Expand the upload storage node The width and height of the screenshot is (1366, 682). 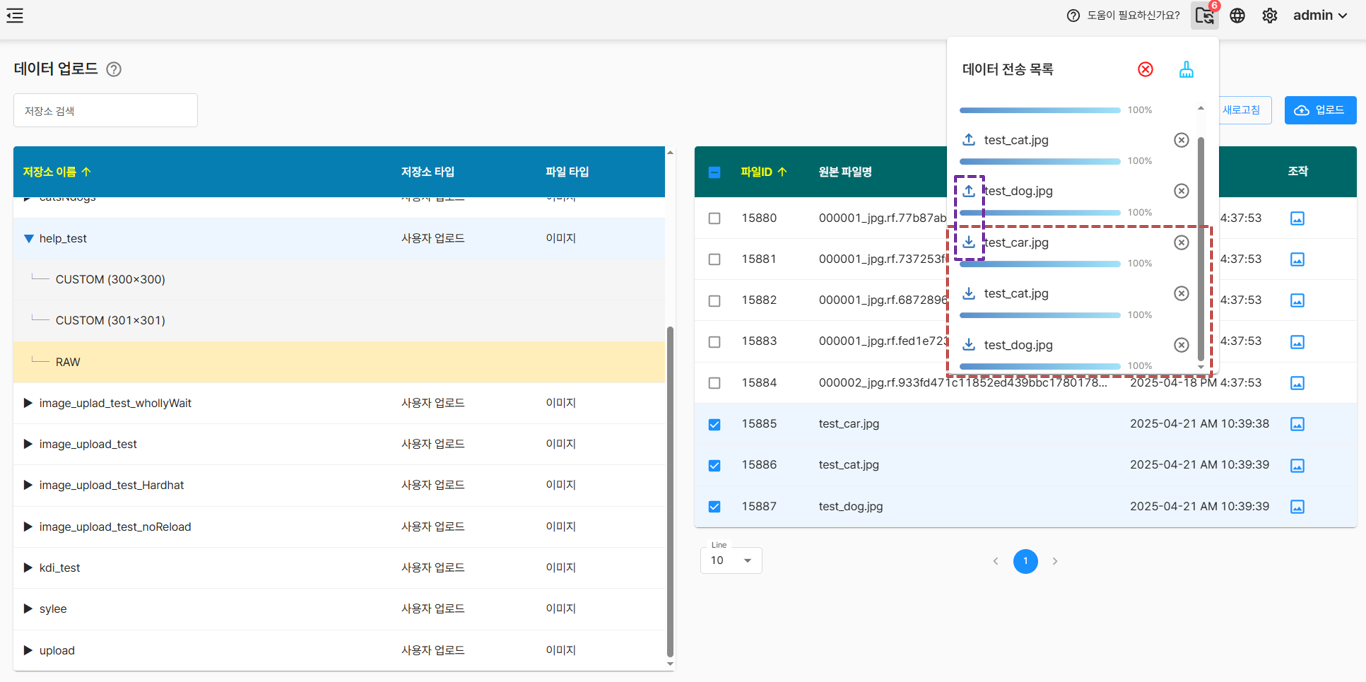pos(28,650)
